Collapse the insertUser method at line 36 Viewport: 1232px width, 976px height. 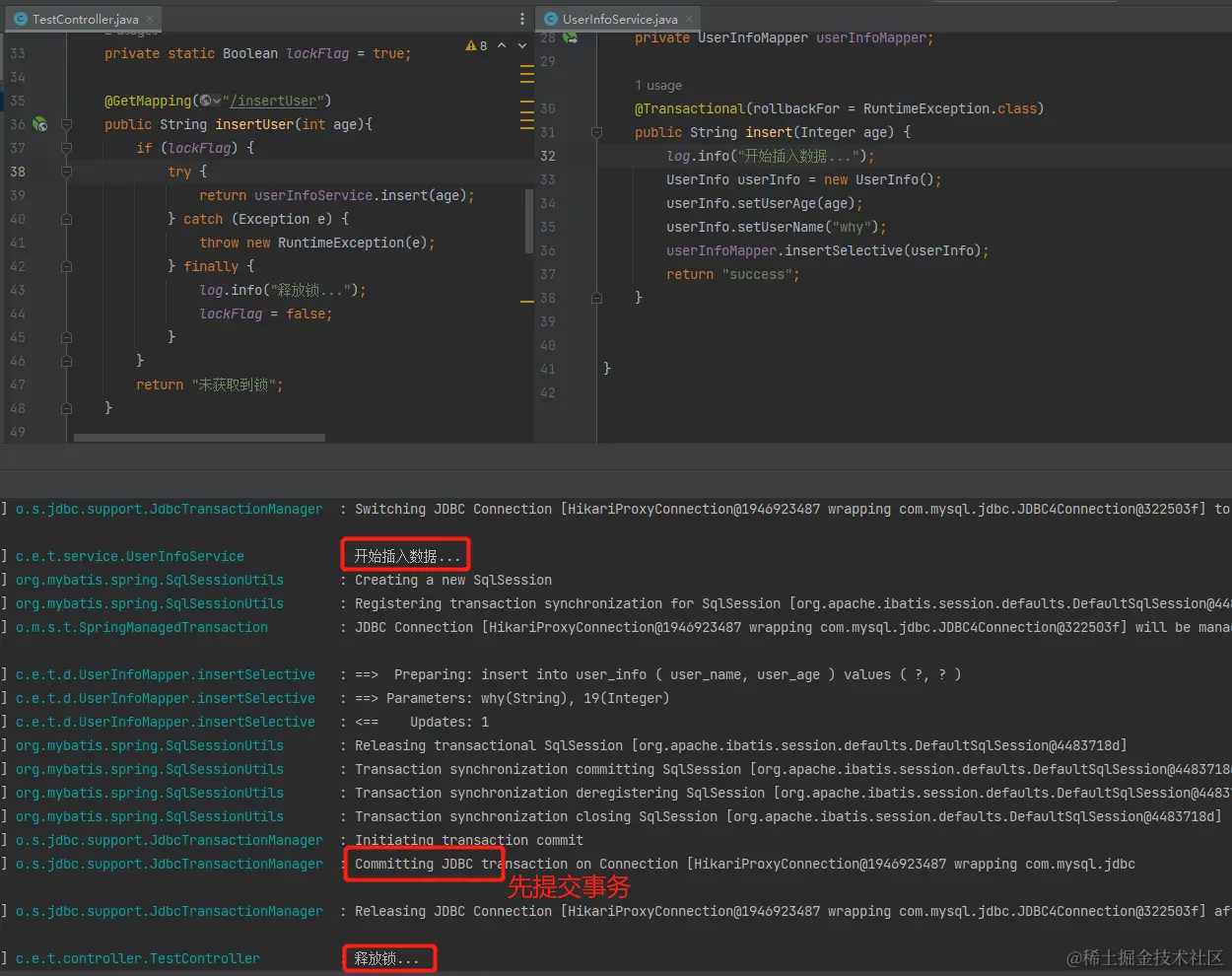[67, 124]
